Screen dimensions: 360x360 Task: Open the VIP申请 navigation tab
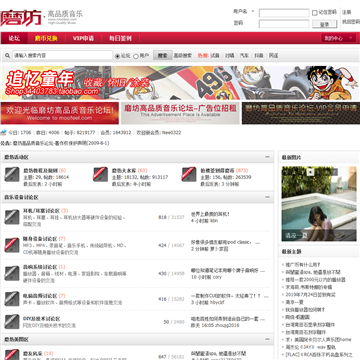click(x=83, y=38)
